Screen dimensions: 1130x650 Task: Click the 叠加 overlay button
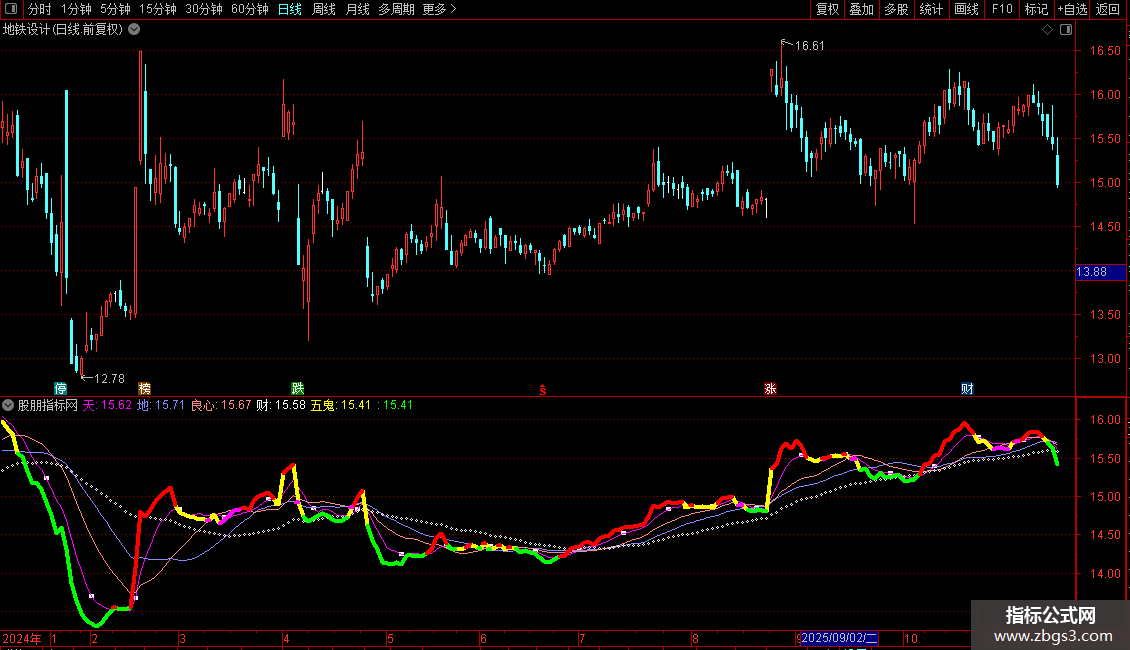point(861,9)
